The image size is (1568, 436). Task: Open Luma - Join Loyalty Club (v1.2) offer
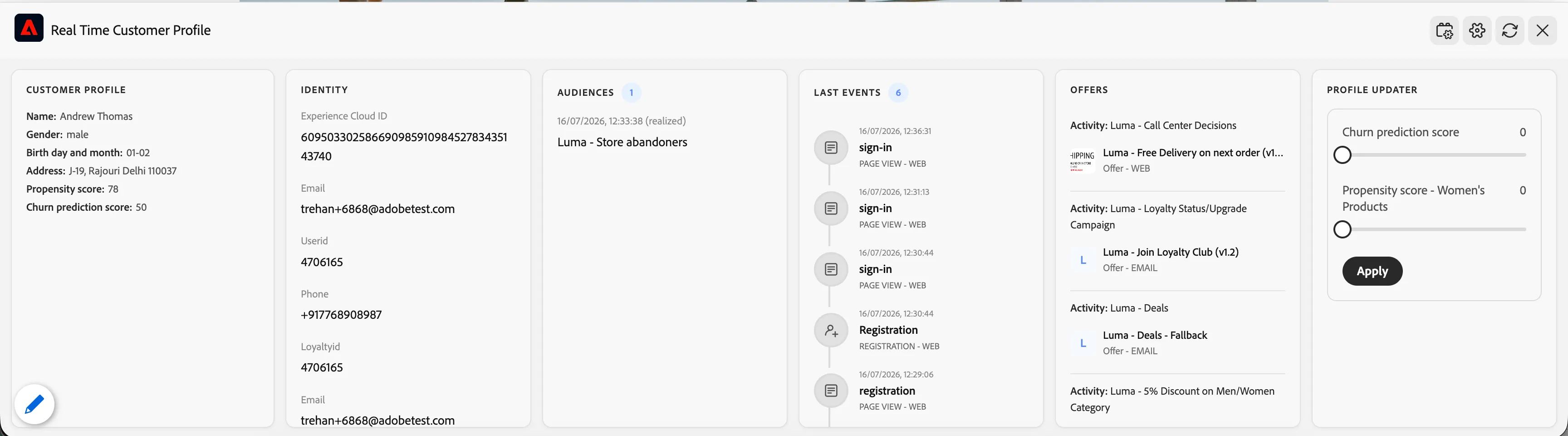point(1171,252)
